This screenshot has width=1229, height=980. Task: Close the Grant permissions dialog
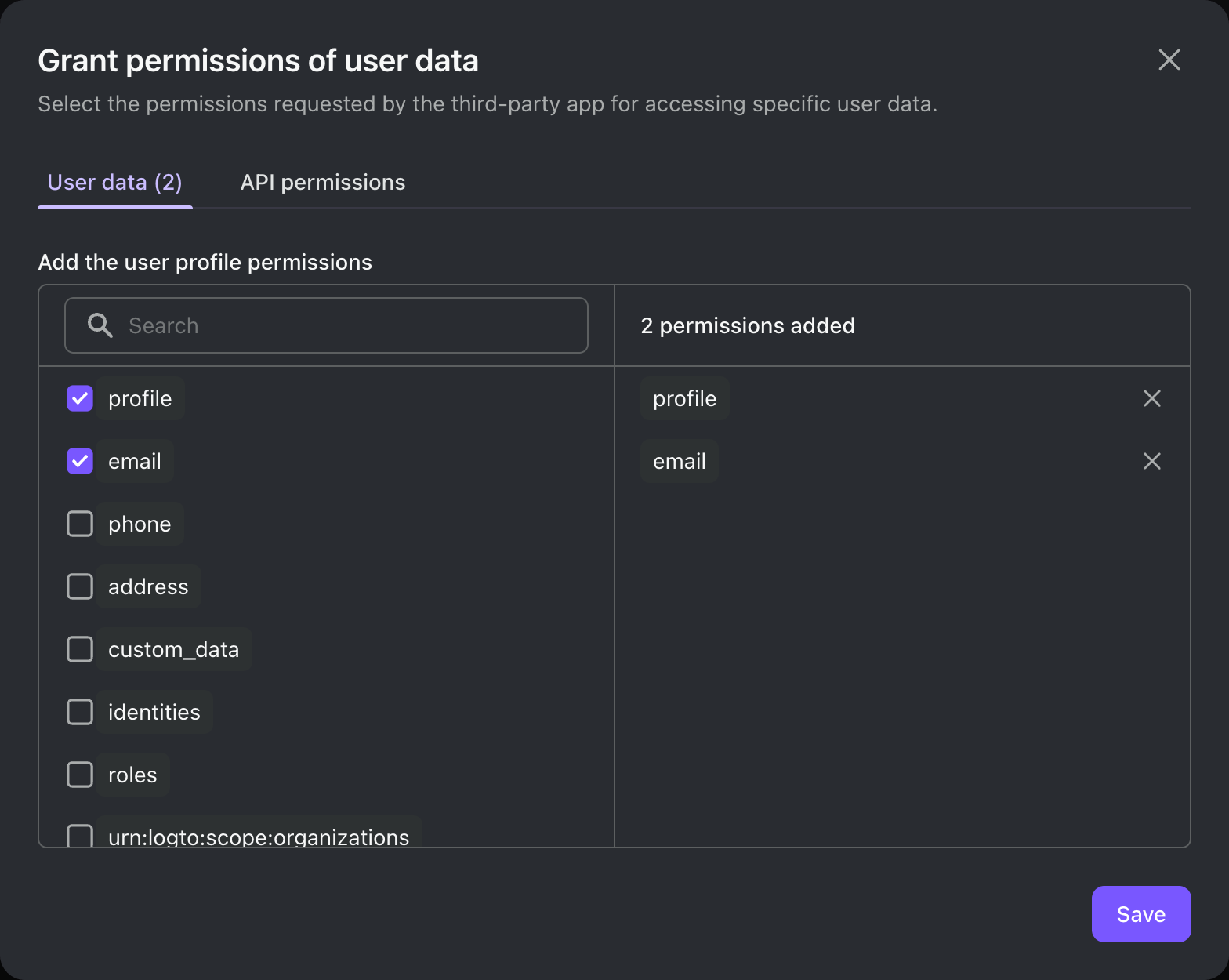[1169, 60]
